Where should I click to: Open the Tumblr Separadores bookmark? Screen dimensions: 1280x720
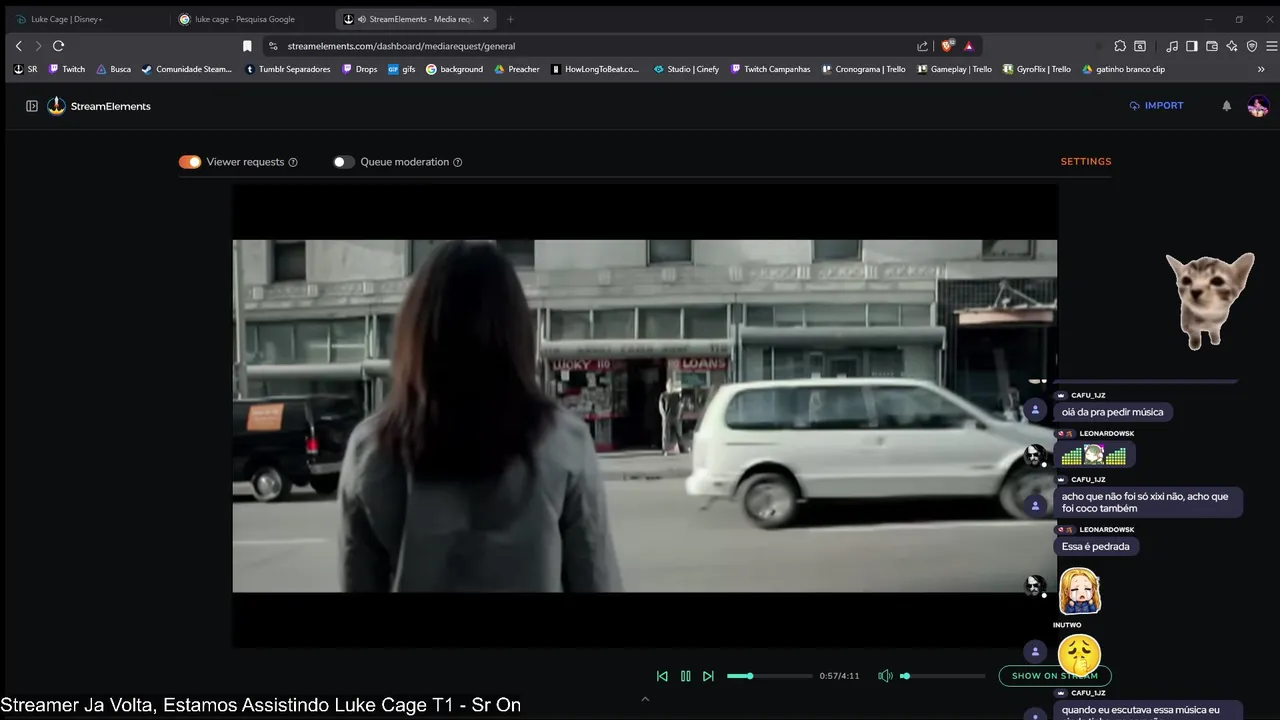click(x=288, y=69)
